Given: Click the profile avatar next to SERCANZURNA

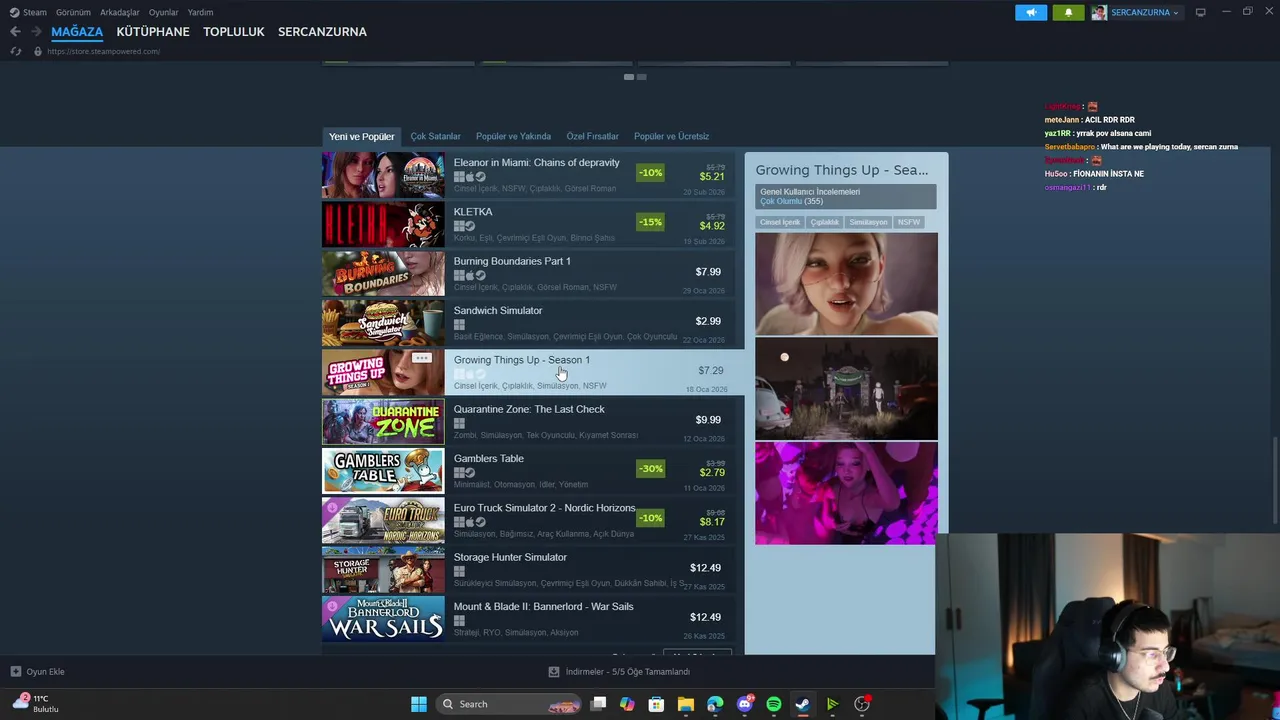Looking at the screenshot, I should [1099, 12].
